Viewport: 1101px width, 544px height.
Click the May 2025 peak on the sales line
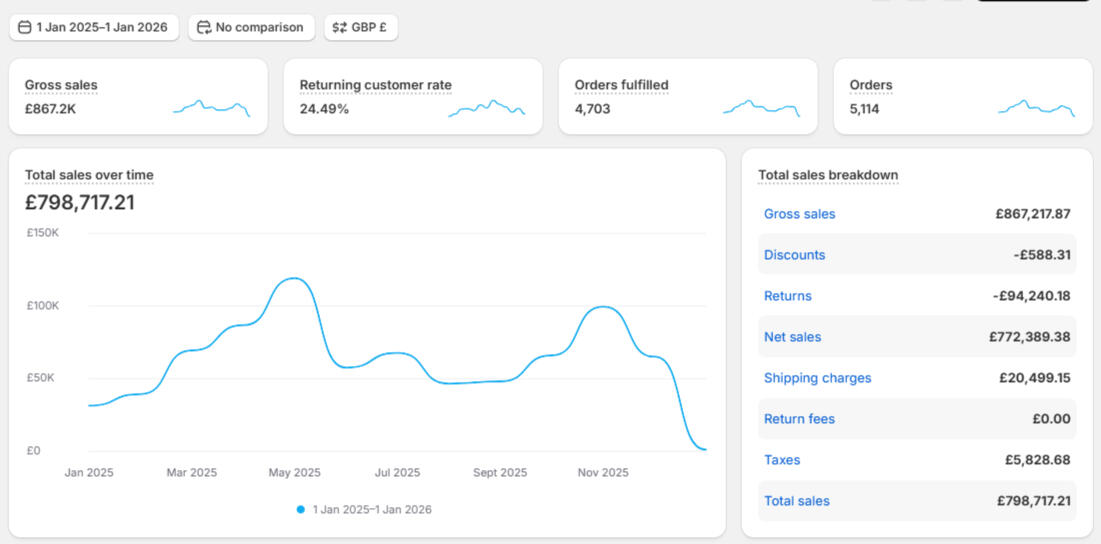(x=291, y=279)
